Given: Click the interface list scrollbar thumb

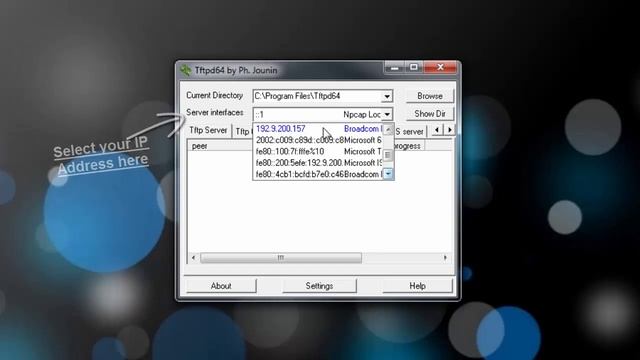Looking at the screenshot, I should (388, 155).
